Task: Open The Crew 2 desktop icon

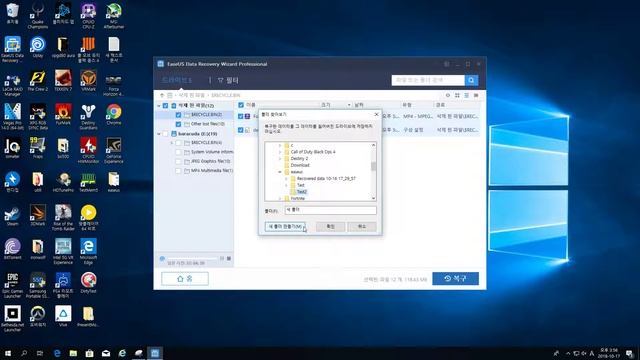Action: pos(38,81)
